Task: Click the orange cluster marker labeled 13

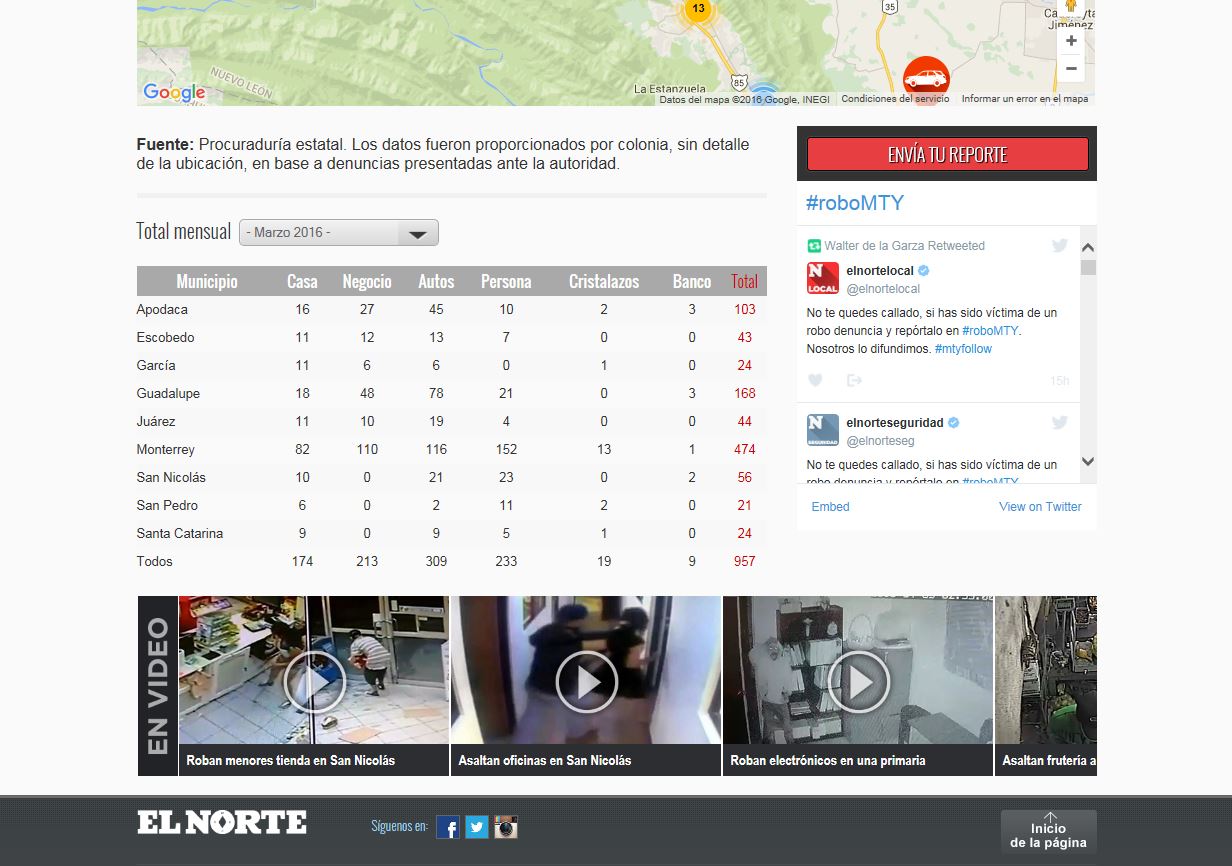Action: [698, 10]
